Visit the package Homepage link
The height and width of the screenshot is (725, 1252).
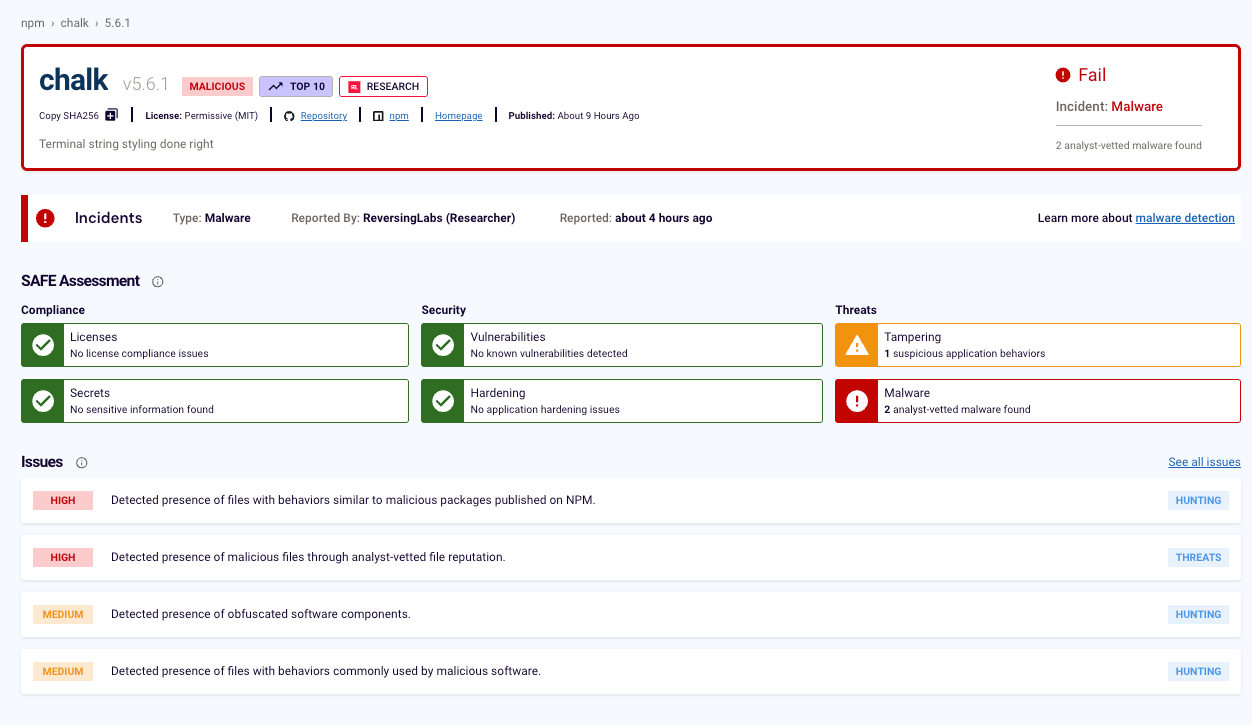[458, 115]
